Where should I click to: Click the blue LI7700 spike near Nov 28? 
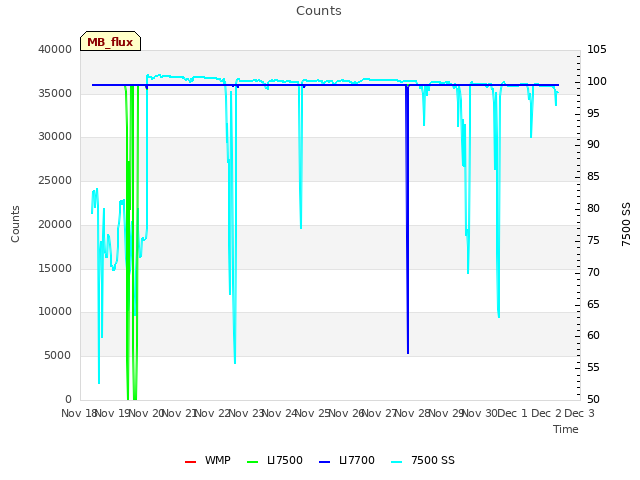coord(407,220)
